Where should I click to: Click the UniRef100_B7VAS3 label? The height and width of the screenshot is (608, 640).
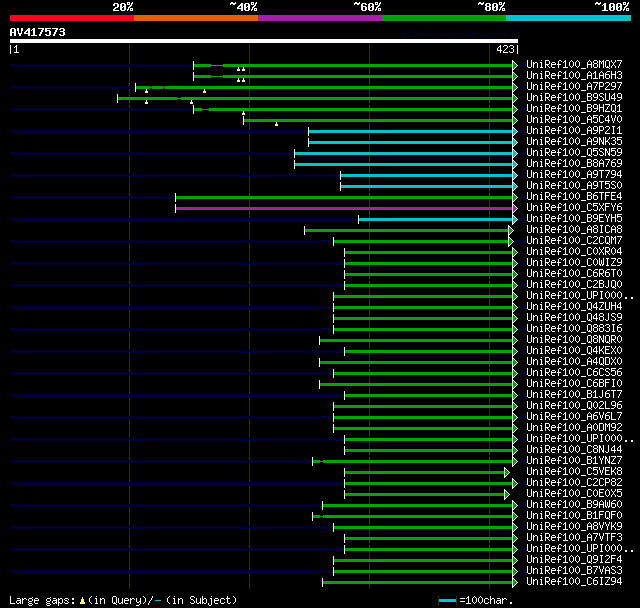[x=574, y=571]
